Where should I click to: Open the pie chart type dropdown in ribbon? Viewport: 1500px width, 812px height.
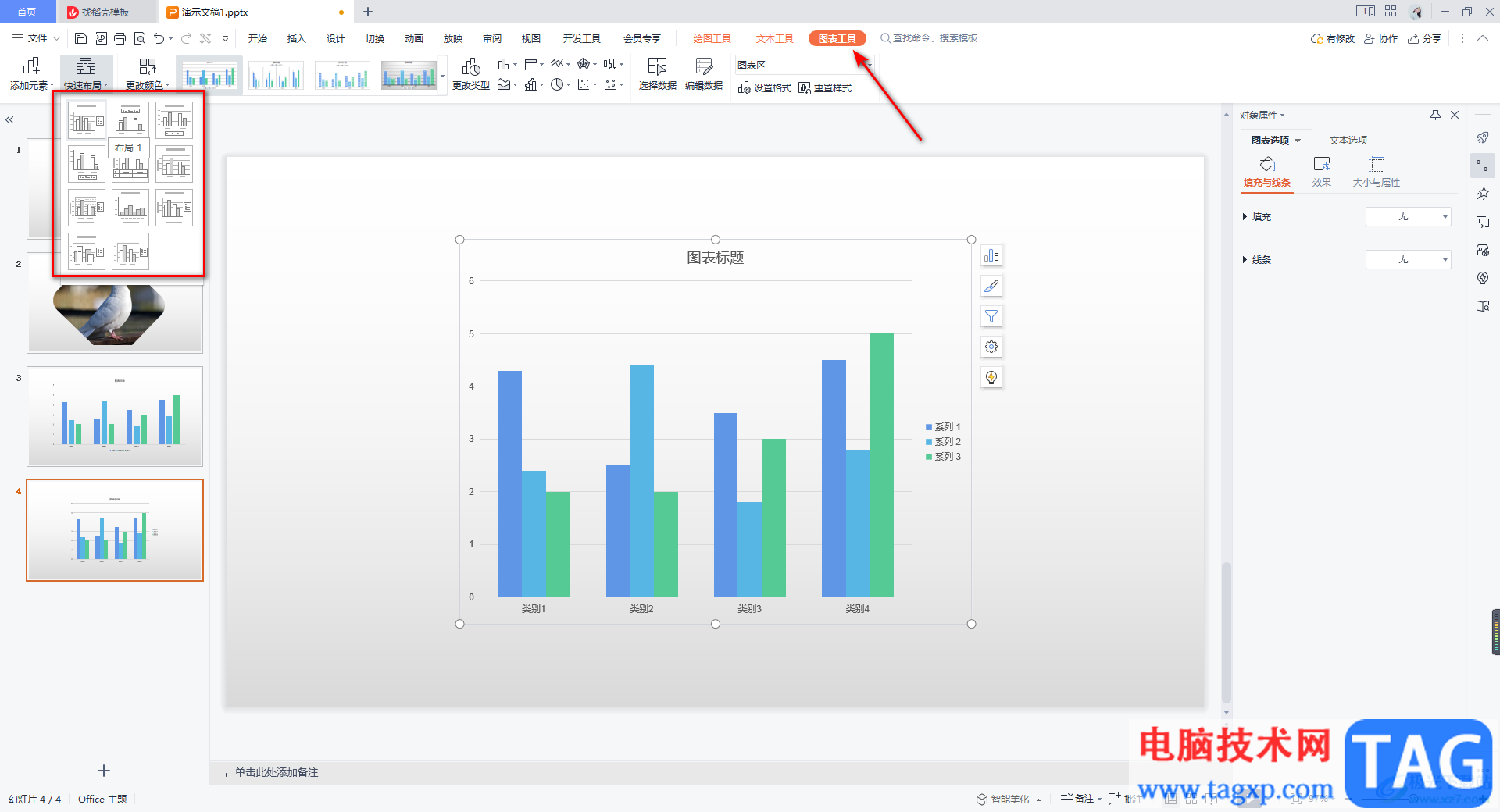point(560,84)
